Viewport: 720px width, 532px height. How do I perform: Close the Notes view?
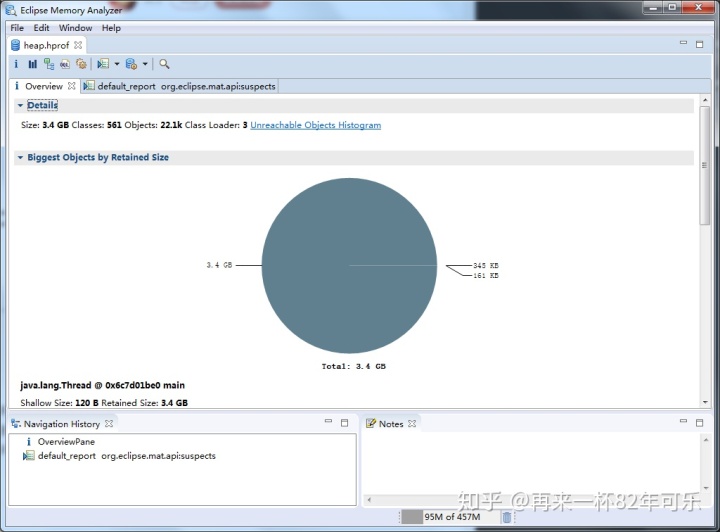(x=412, y=423)
